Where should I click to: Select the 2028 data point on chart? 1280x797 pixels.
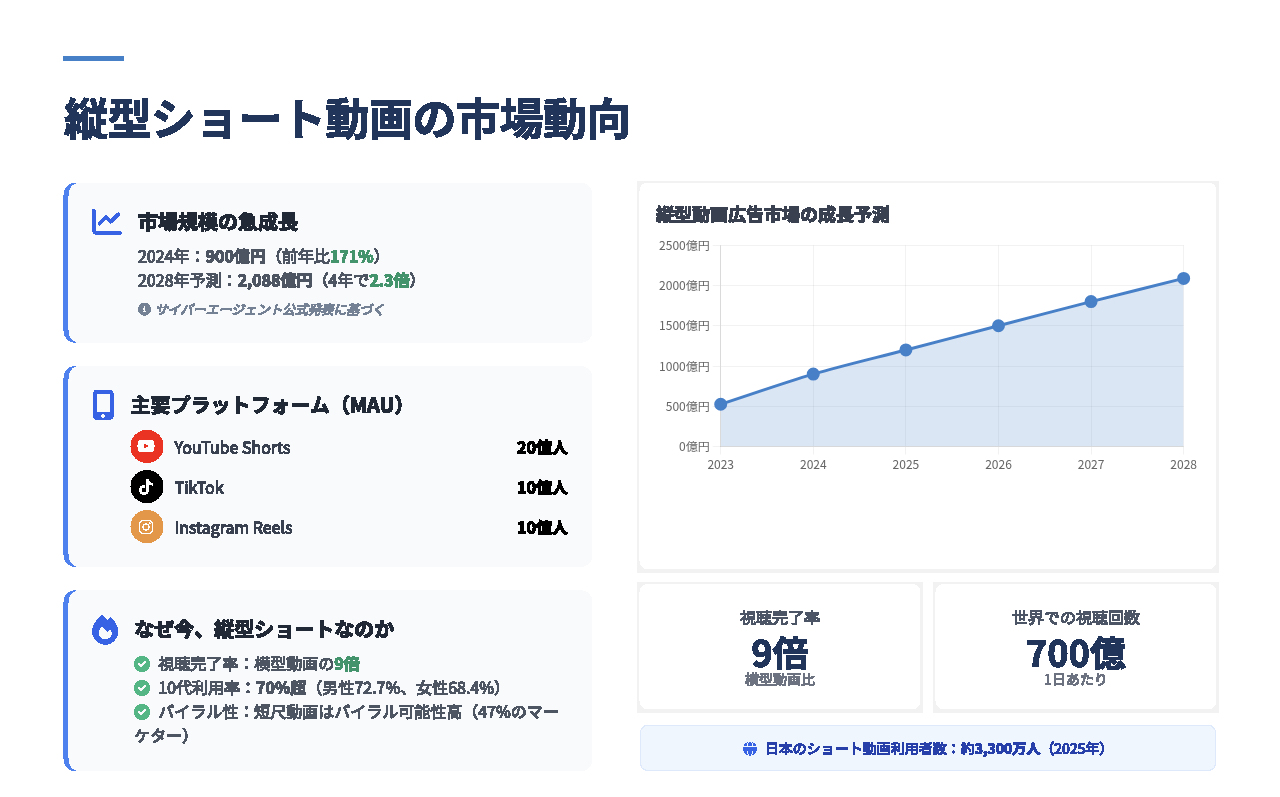coord(1183,278)
